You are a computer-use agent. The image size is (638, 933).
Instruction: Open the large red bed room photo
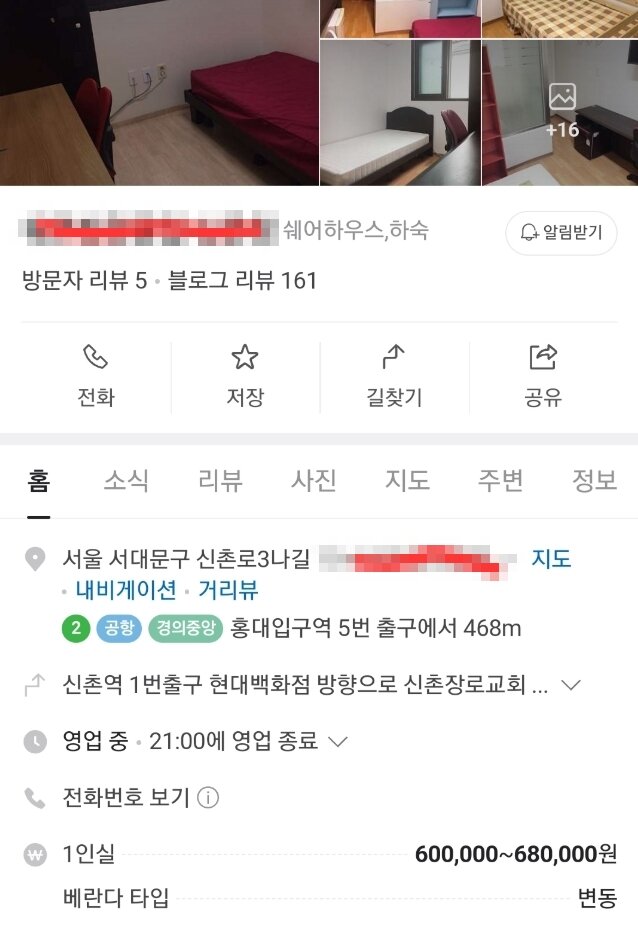(x=159, y=93)
